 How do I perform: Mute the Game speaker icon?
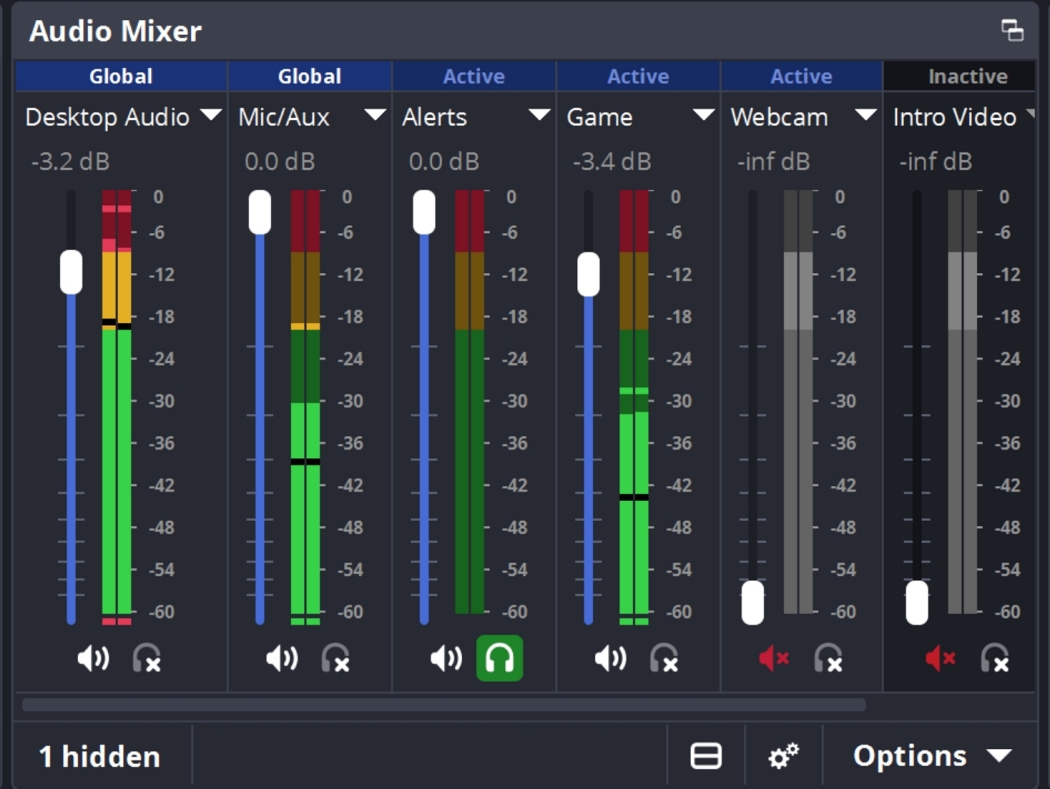(610, 659)
